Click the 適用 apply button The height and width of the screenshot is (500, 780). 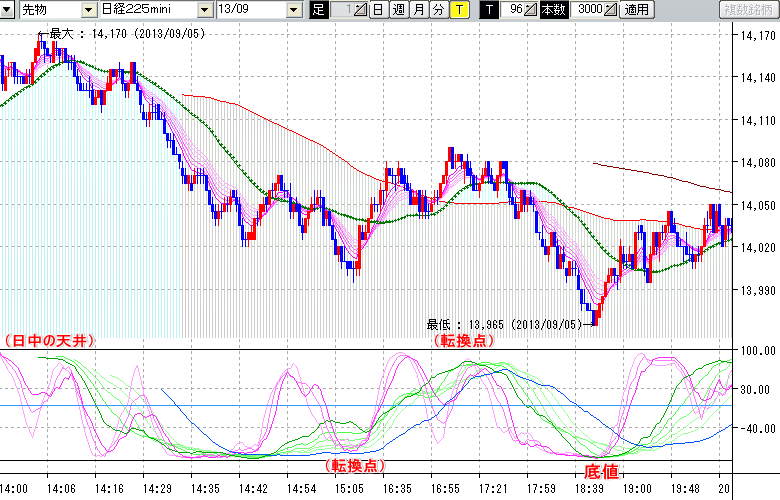coord(636,10)
